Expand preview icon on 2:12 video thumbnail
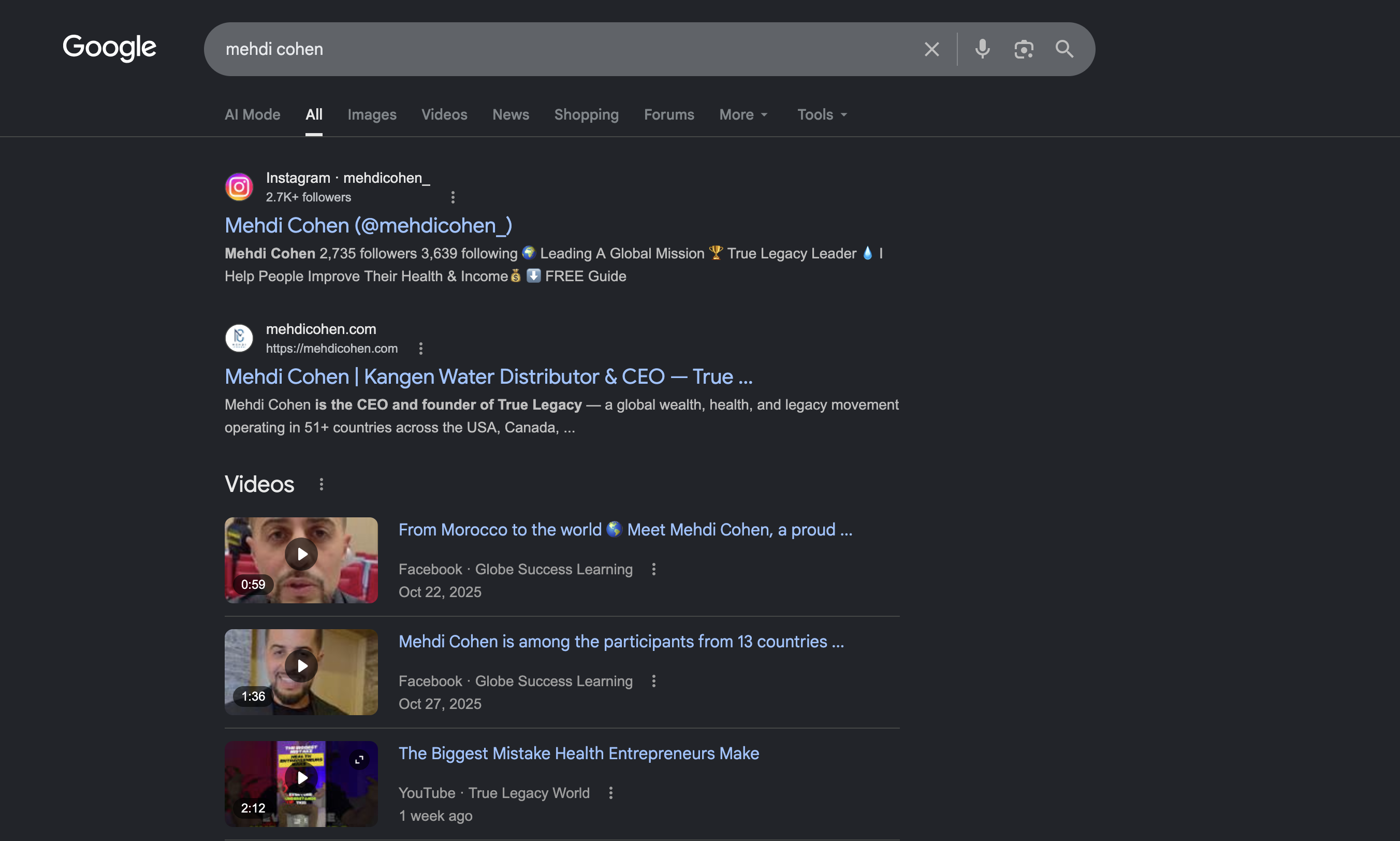1400x841 pixels. point(359,760)
